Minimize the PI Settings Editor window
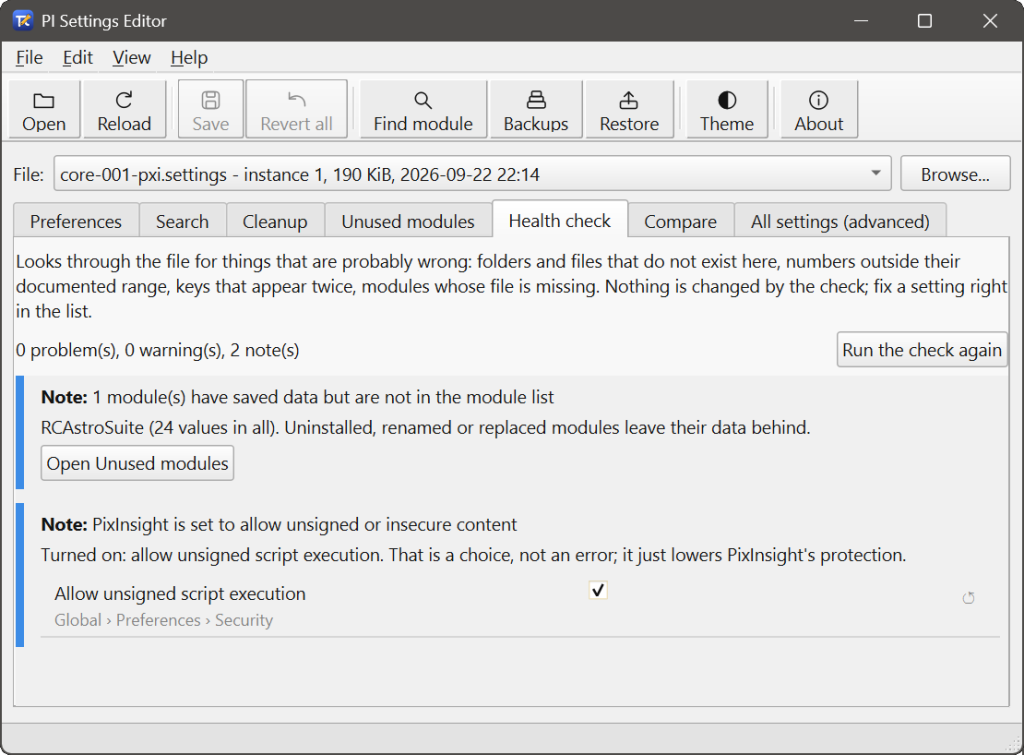The width and height of the screenshot is (1024, 755). [861, 21]
